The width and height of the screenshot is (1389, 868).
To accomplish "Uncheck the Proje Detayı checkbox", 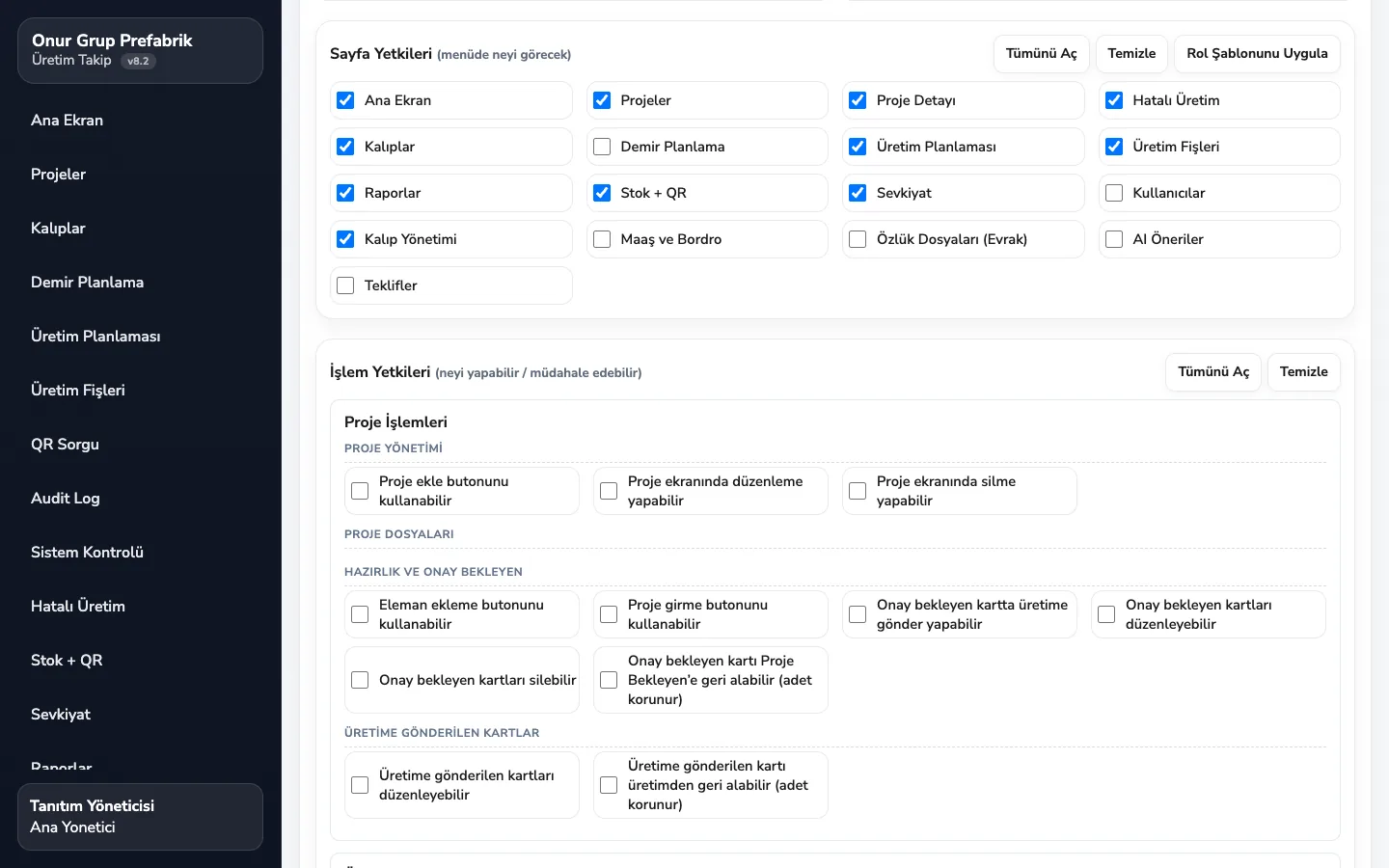I will click(x=858, y=100).
